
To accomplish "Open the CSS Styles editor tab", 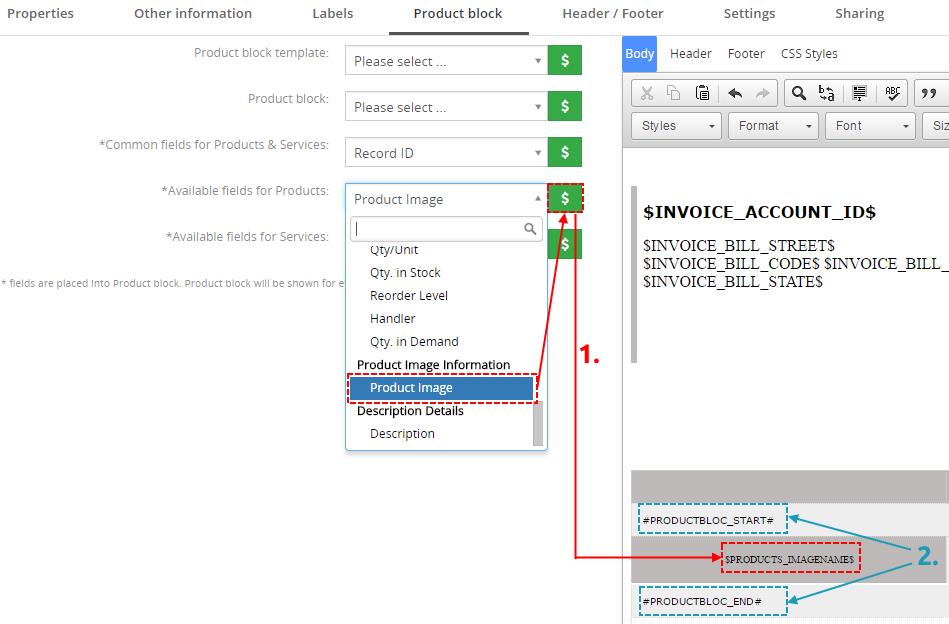I will (809, 54).
